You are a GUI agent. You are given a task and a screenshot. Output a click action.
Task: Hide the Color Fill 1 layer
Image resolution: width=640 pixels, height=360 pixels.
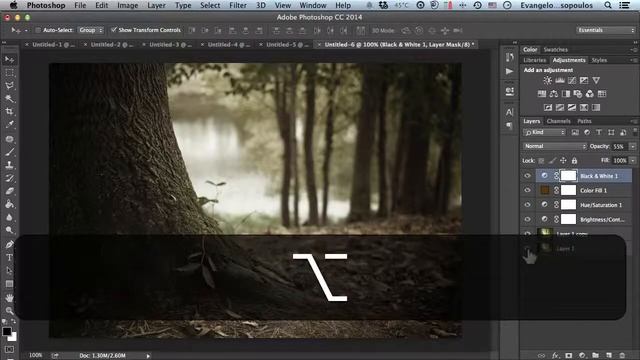(x=527, y=190)
